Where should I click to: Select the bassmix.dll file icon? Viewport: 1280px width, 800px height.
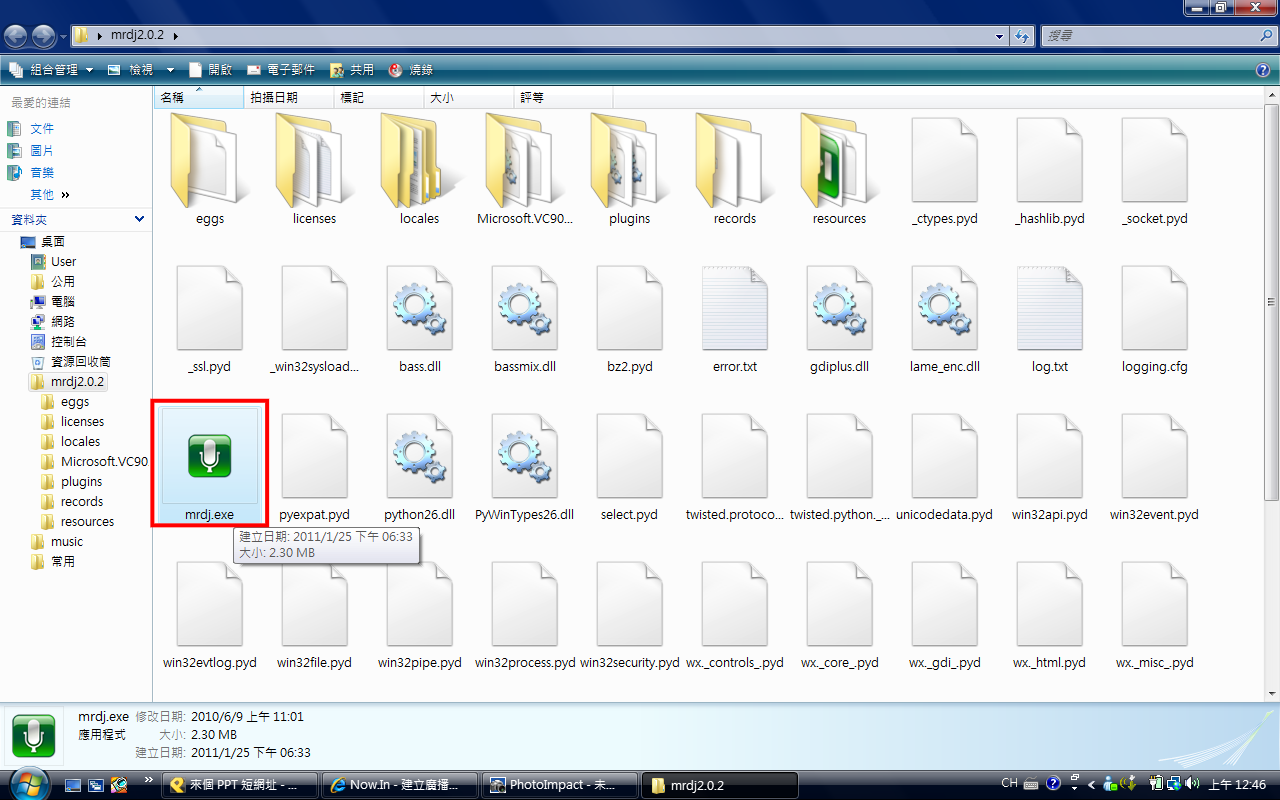[525, 308]
